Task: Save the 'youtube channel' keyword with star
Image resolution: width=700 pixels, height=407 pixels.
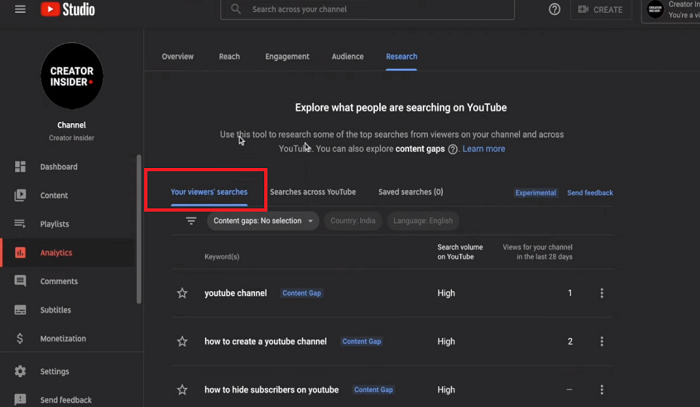Action: coord(182,294)
